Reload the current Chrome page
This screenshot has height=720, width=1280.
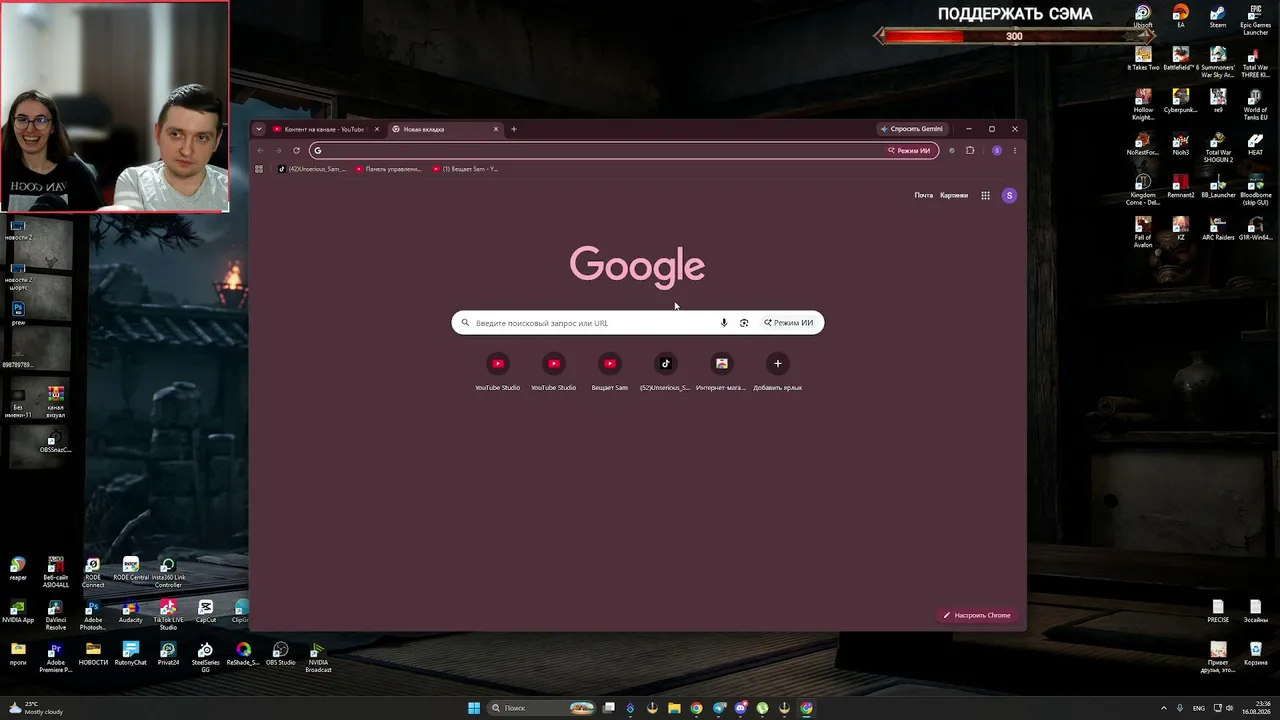(296, 151)
